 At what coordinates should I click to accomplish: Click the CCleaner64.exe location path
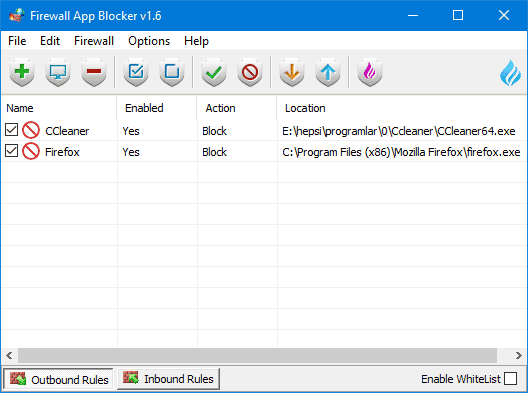pyautogui.click(x=399, y=131)
